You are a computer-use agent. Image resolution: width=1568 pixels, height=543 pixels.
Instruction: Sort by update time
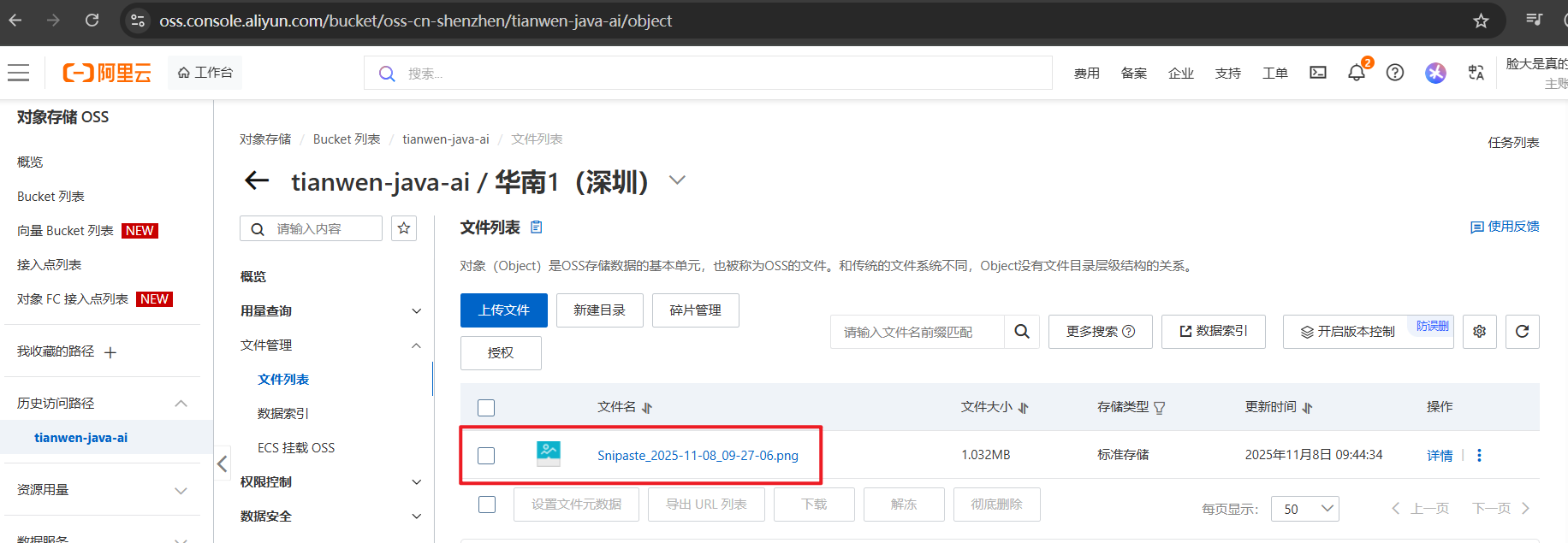pos(1307,408)
